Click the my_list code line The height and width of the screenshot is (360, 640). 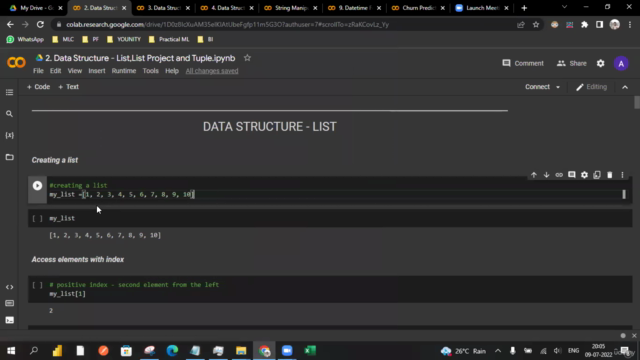click(x=122, y=195)
